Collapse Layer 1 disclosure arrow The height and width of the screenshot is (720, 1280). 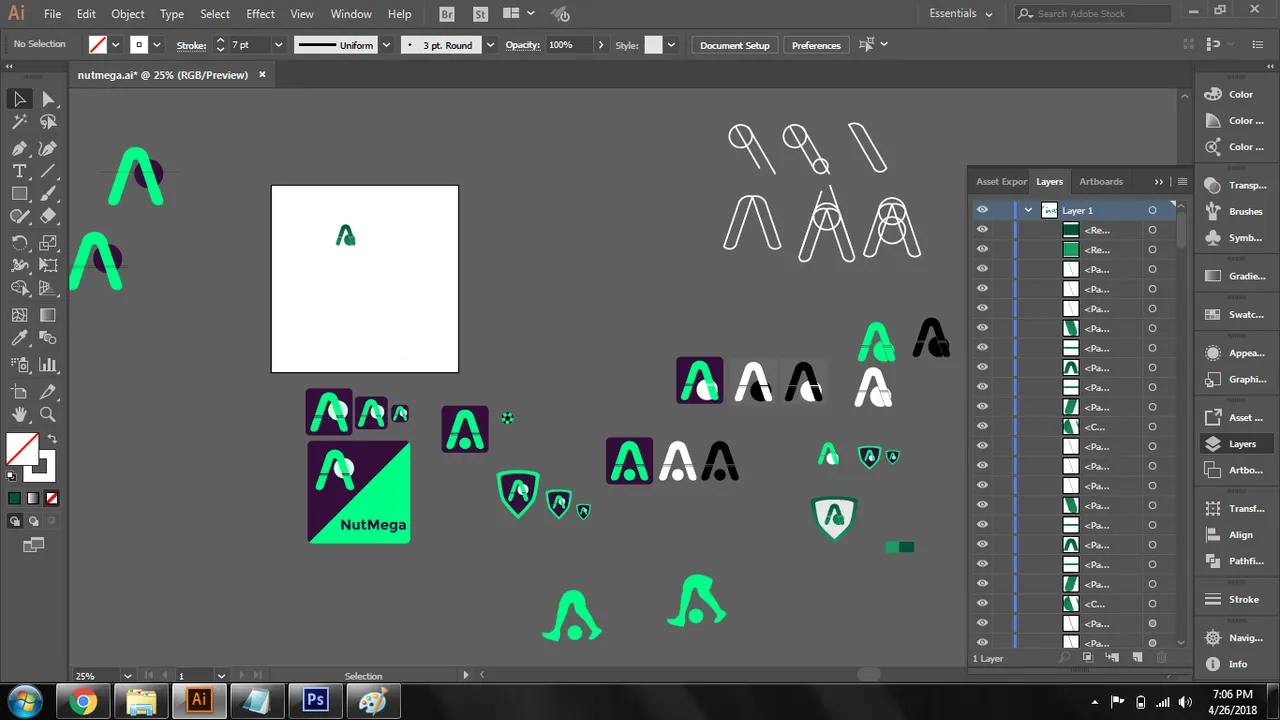pyautogui.click(x=1028, y=210)
